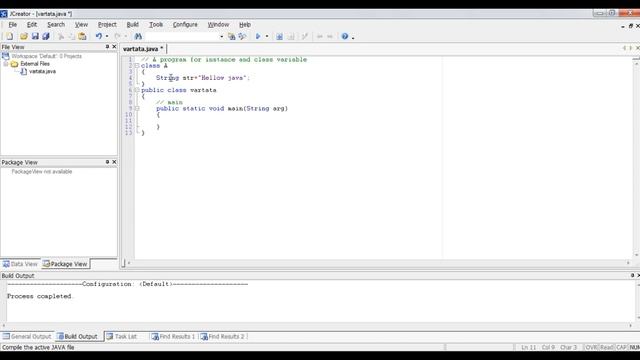The height and width of the screenshot is (360, 640).
Task: Click the Undo arrow icon
Action: click(99, 36)
